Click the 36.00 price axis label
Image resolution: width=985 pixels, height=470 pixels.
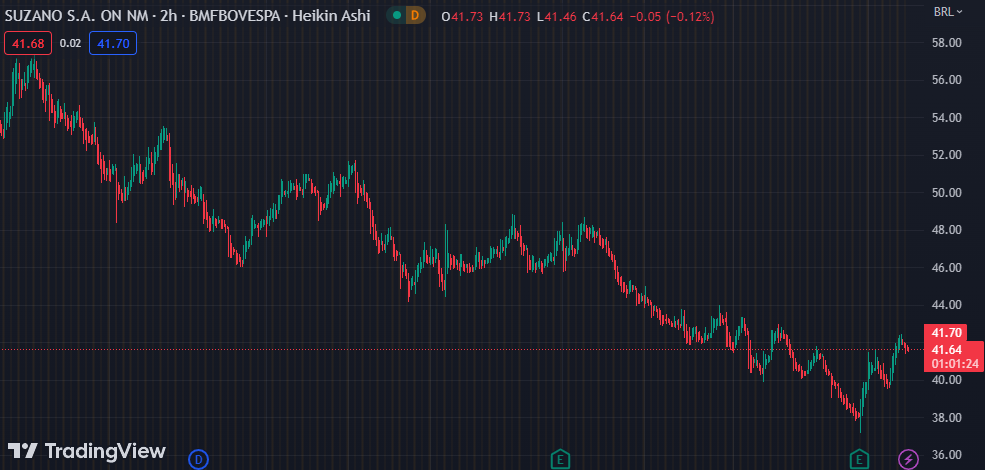pos(947,455)
